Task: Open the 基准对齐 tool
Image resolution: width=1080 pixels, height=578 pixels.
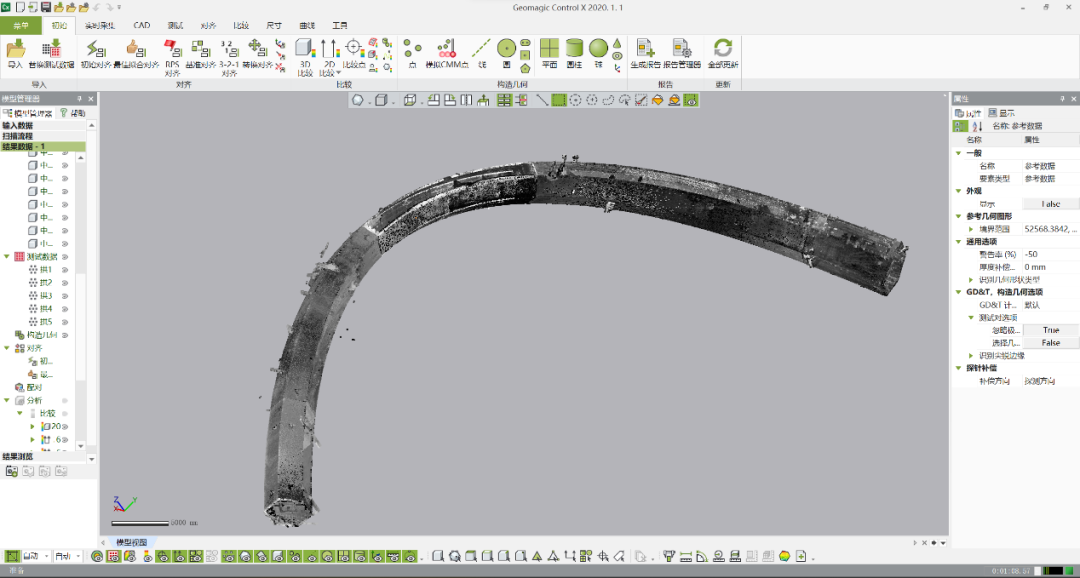Action: 200,54
